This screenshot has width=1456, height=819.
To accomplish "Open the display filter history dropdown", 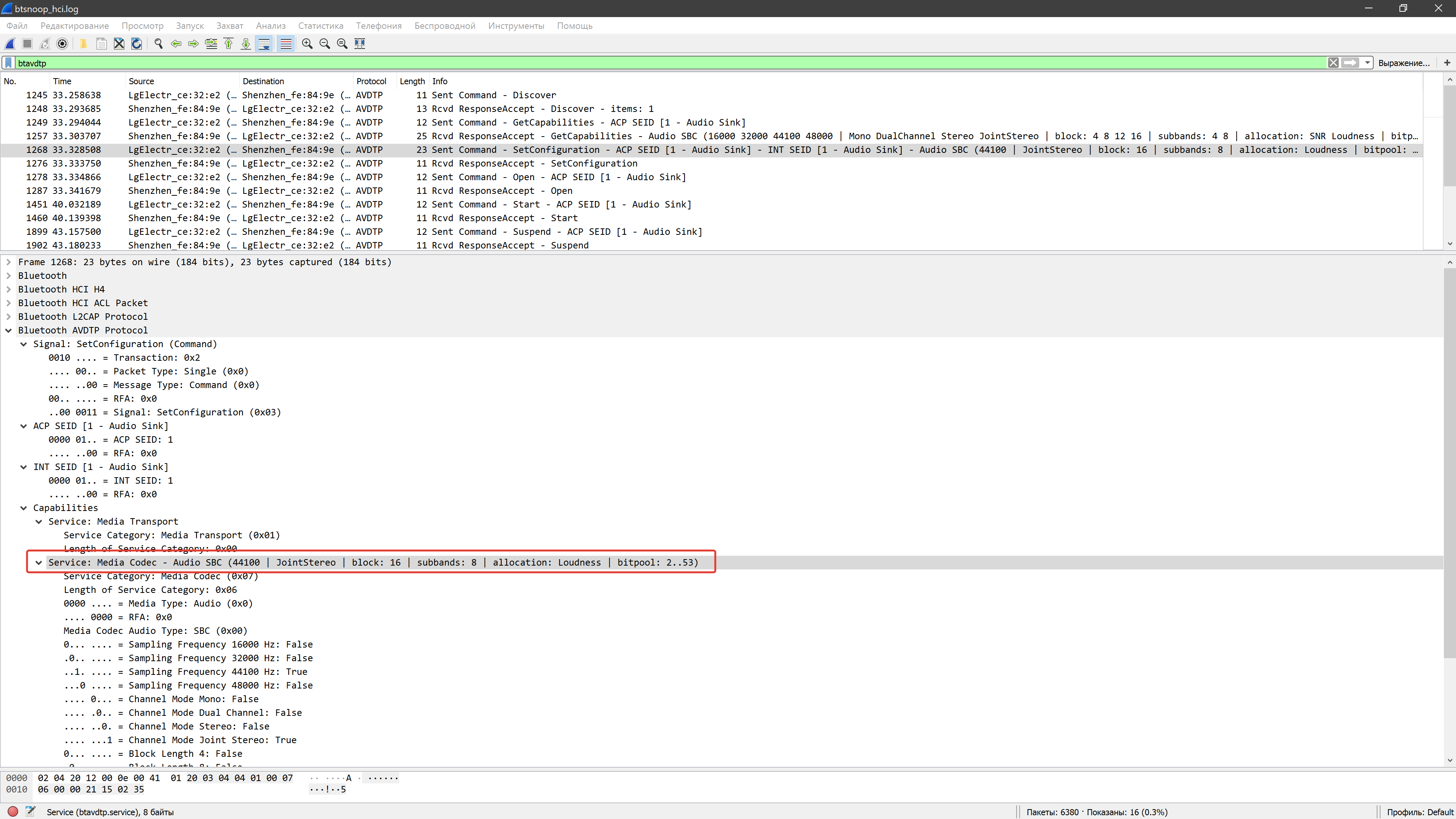I will 1367,63.
